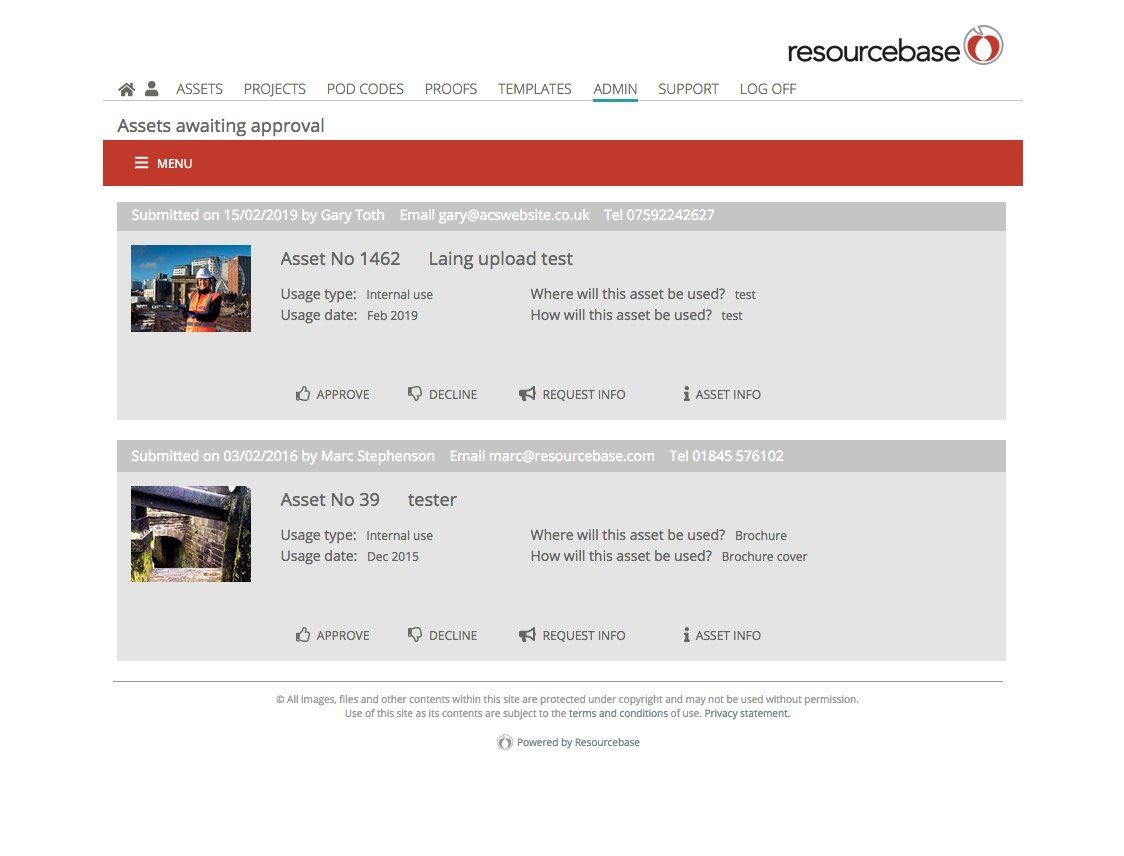The image size is (1124, 856).
Task: Approve Asset No 1462 thumbs-up icon
Action: tap(303, 394)
